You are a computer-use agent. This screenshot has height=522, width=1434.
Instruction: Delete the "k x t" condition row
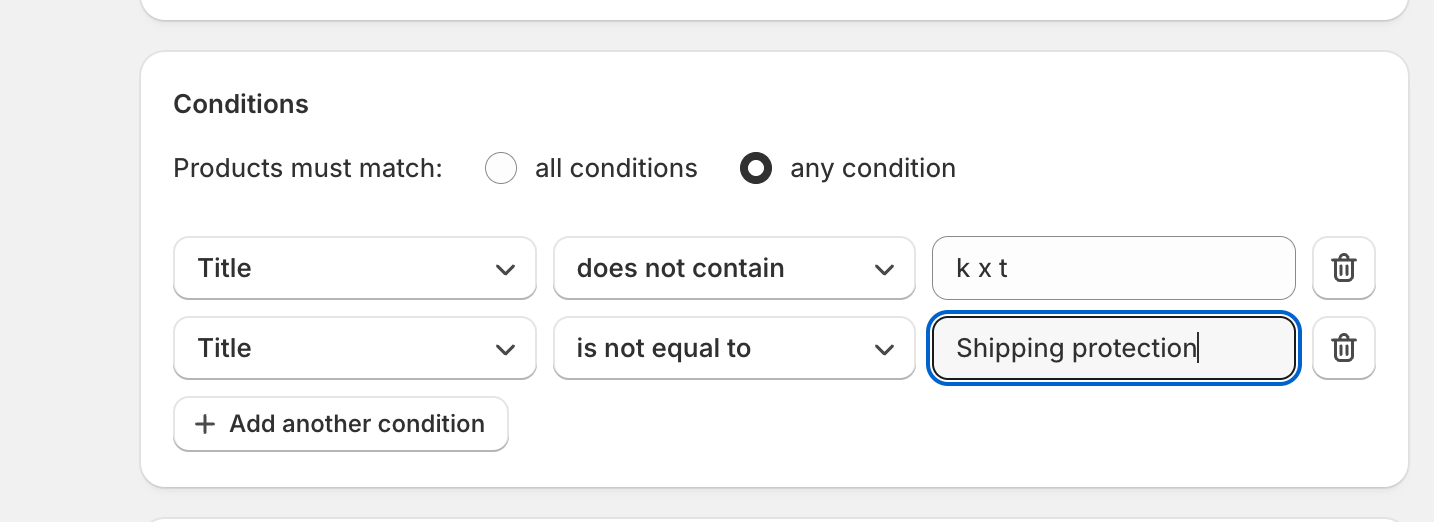point(1343,268)
